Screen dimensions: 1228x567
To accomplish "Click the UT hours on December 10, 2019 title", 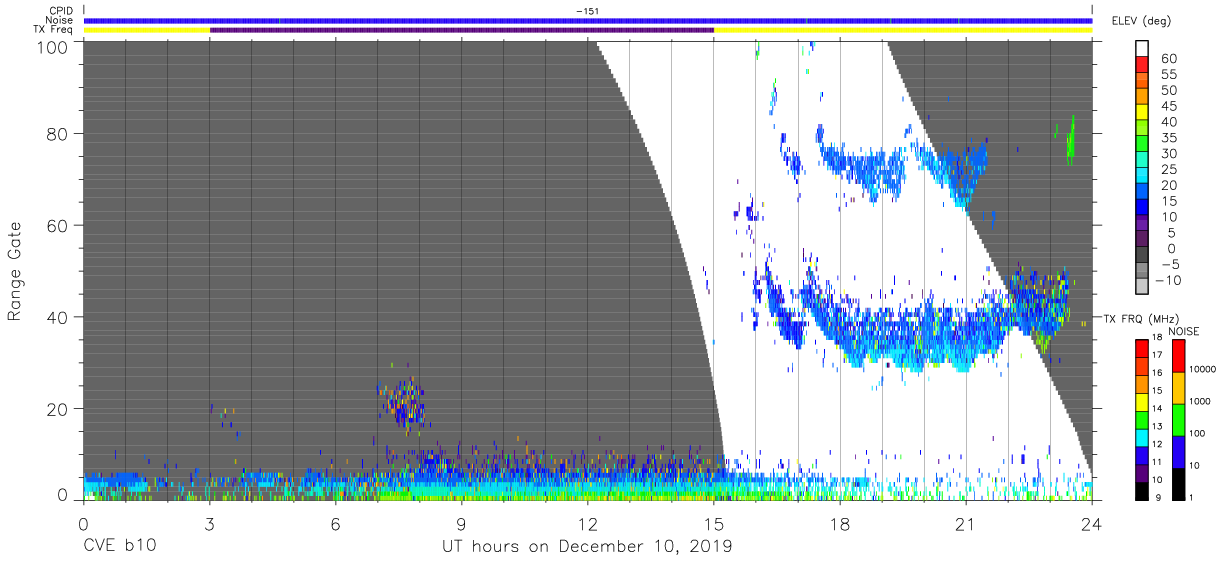I will click(x=588, y=547).
